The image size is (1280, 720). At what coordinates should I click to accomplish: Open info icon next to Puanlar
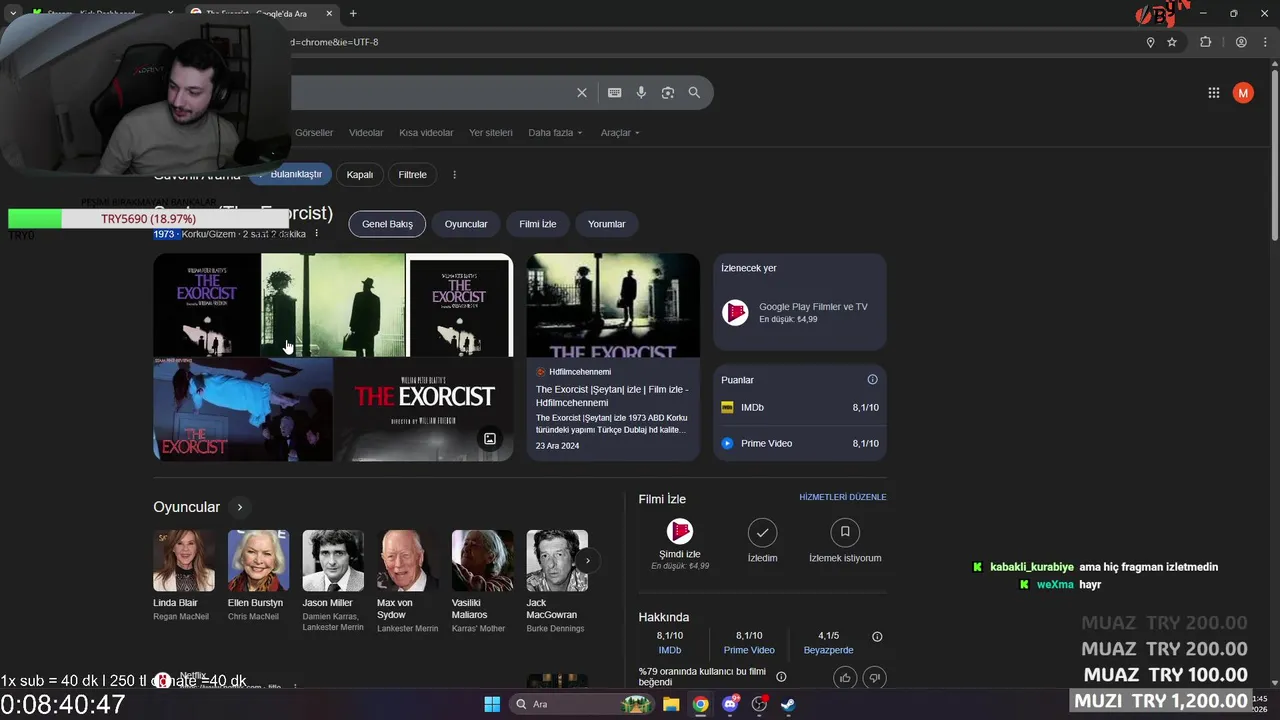(x=872, y=380)
